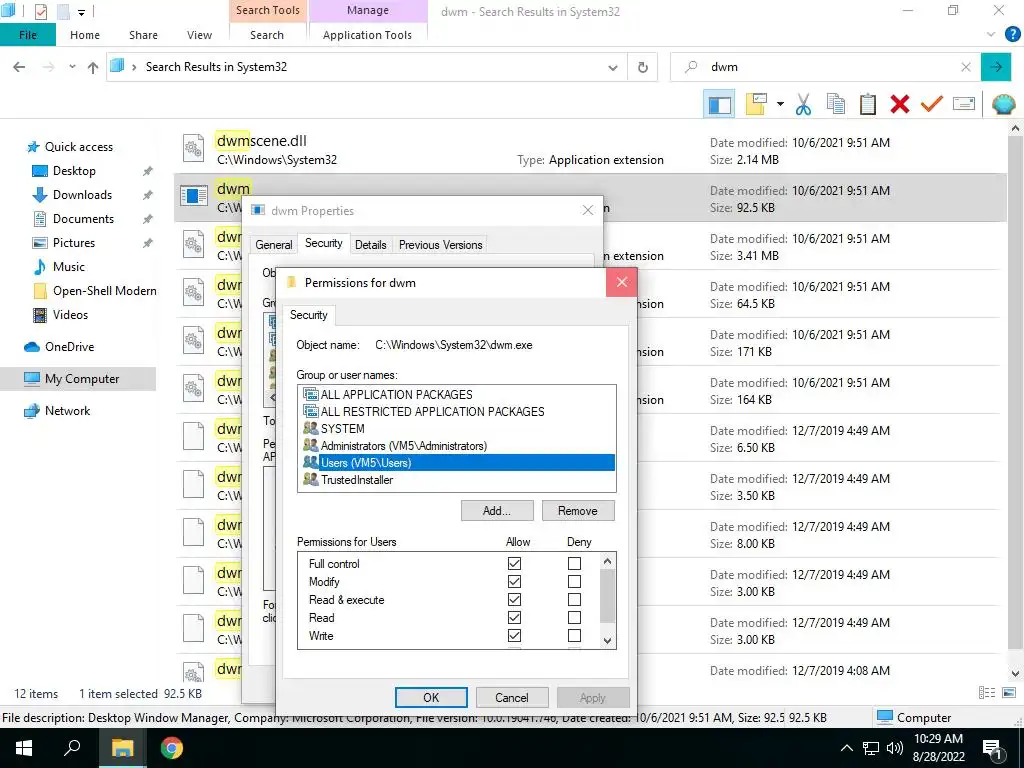Click the dwmscene.dll file icon

tap(193, 149)
